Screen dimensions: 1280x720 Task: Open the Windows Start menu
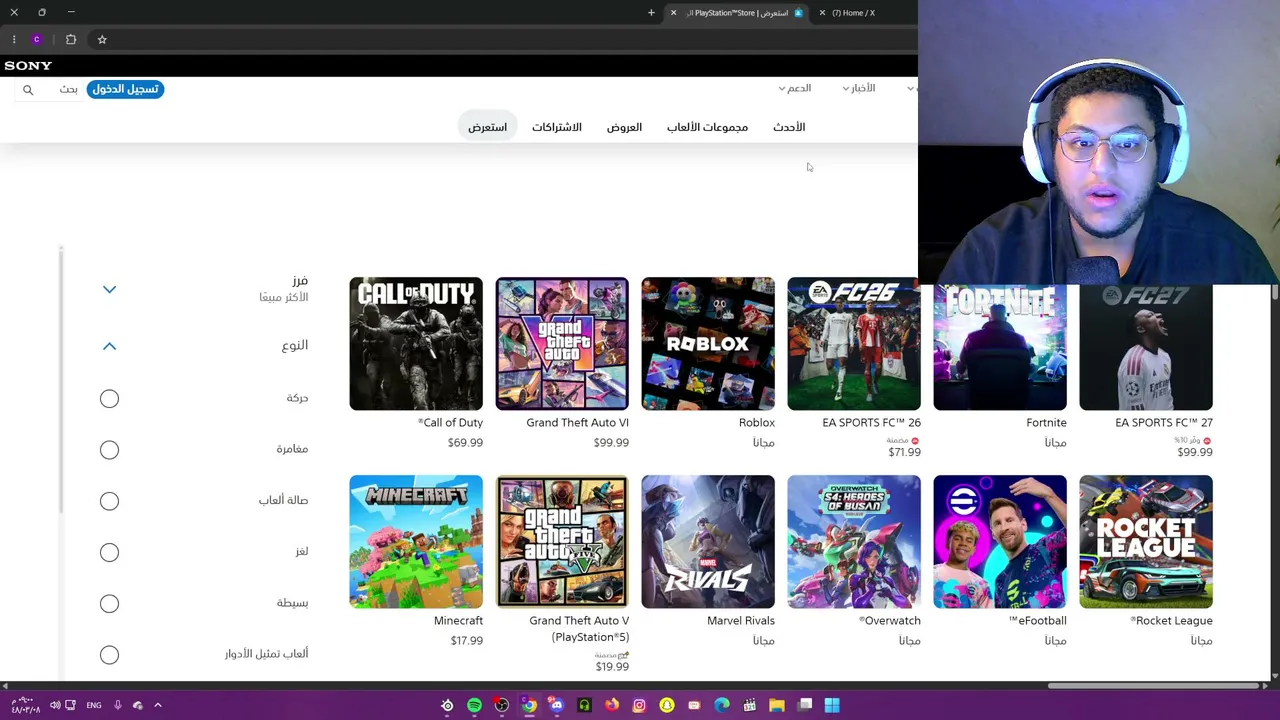[832, 705]
